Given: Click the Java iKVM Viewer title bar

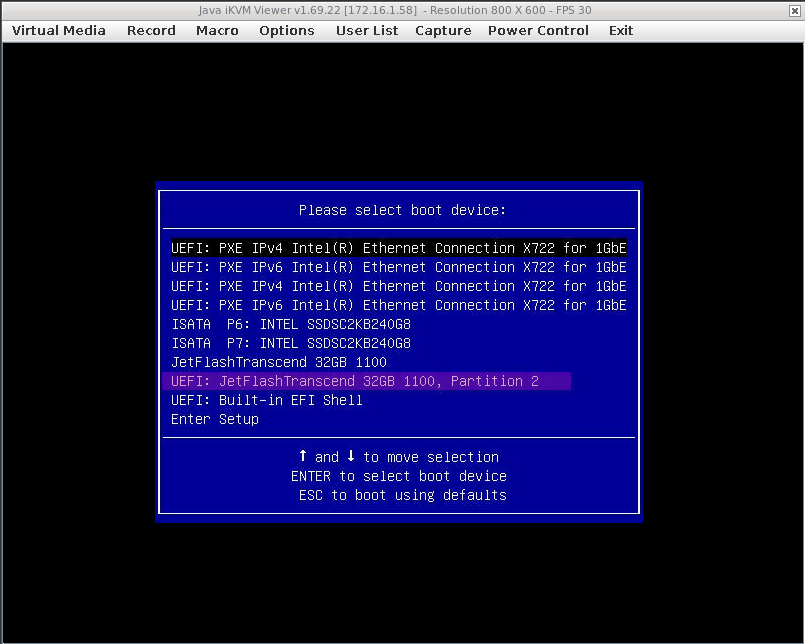Looking at the screenshot, I should 402,9.
